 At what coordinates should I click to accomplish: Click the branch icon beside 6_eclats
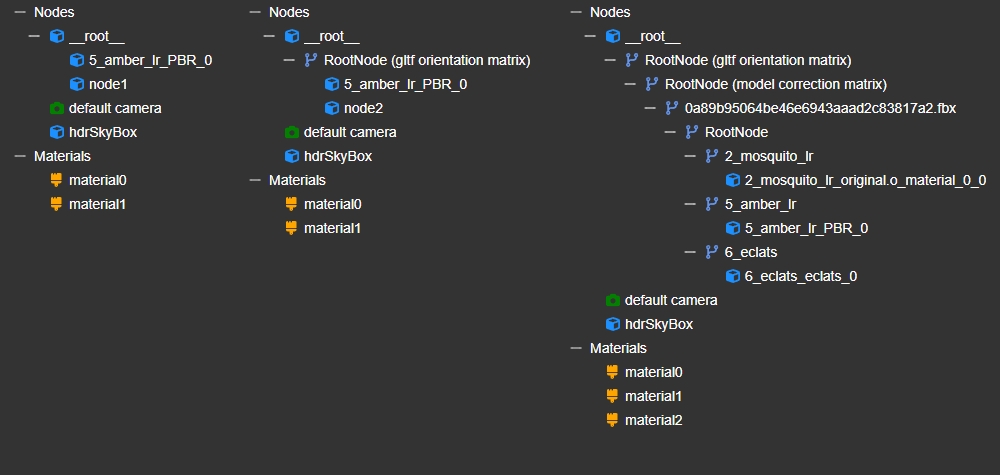click(x=712, y=252)
